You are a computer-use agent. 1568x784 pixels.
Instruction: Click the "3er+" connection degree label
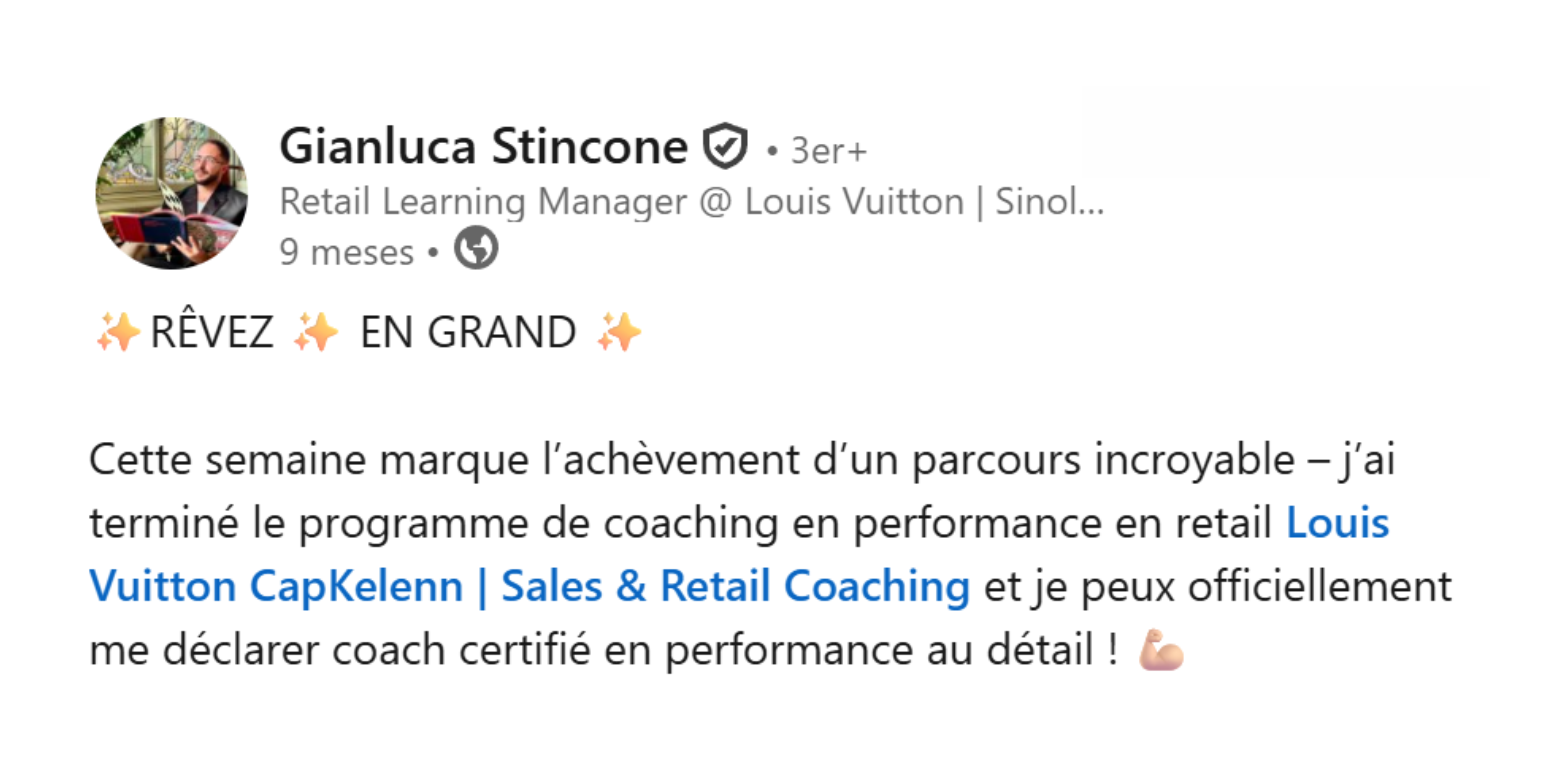(x=828, y=150)
